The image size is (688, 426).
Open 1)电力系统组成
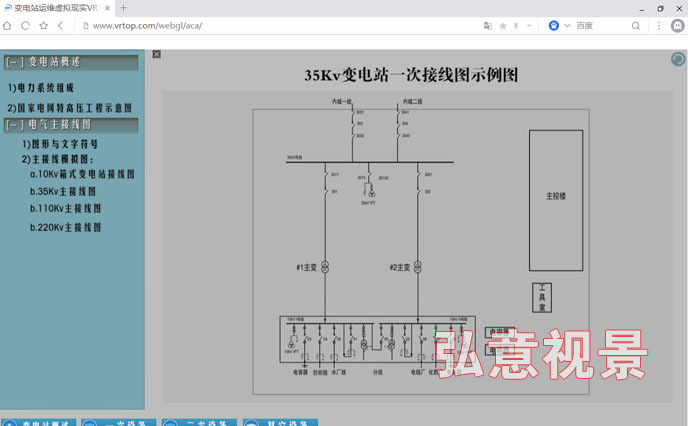point(41,88)
